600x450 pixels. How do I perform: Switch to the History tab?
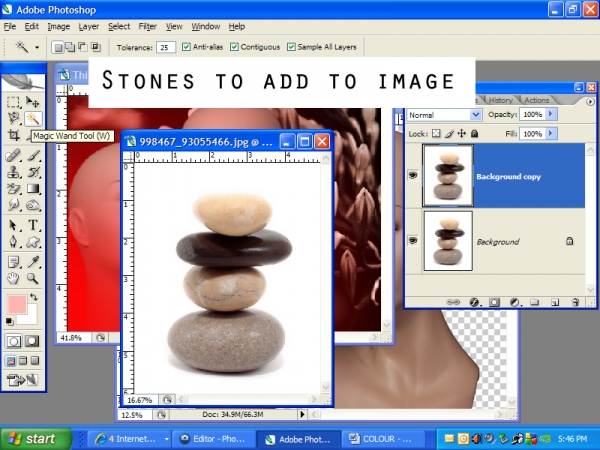(x=501, y=100)
